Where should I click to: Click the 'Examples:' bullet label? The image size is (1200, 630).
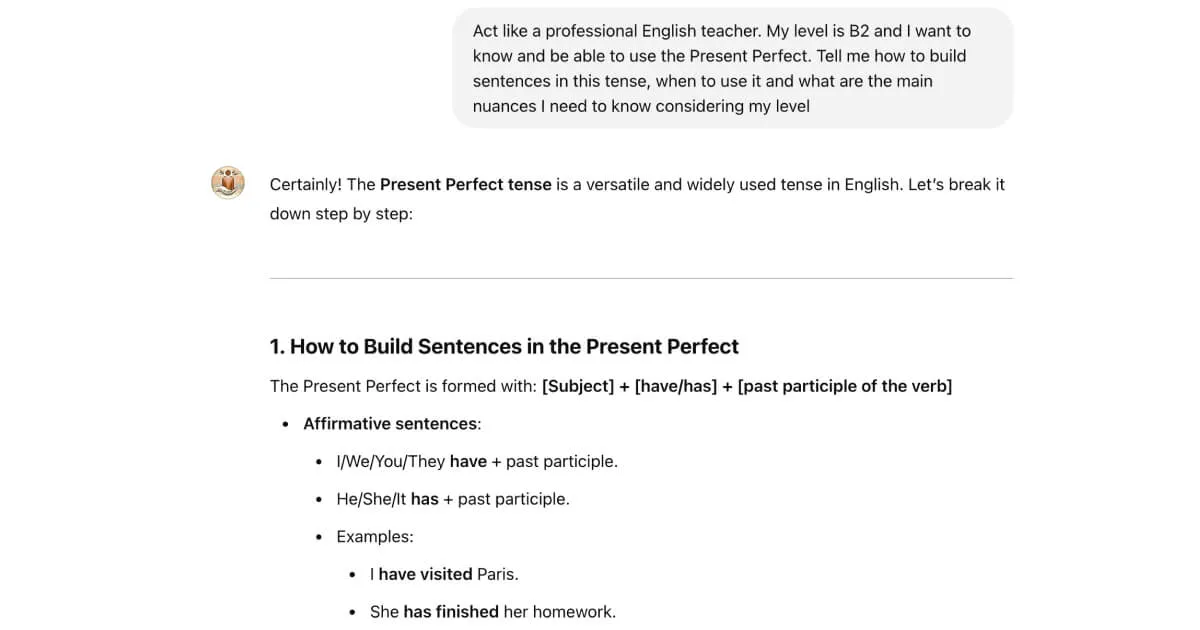[x=375, y=537]
